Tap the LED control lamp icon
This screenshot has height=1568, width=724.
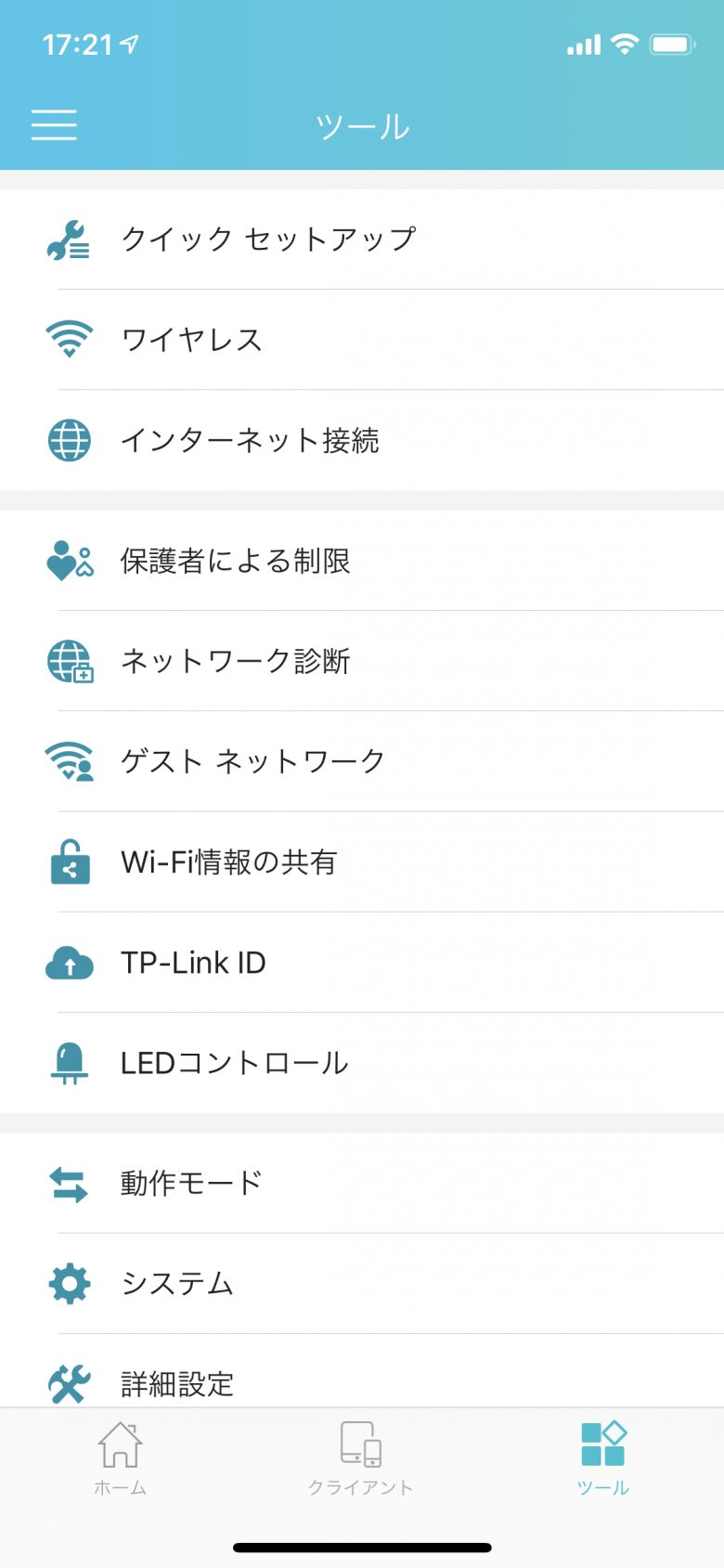(x=70, y=1063)
